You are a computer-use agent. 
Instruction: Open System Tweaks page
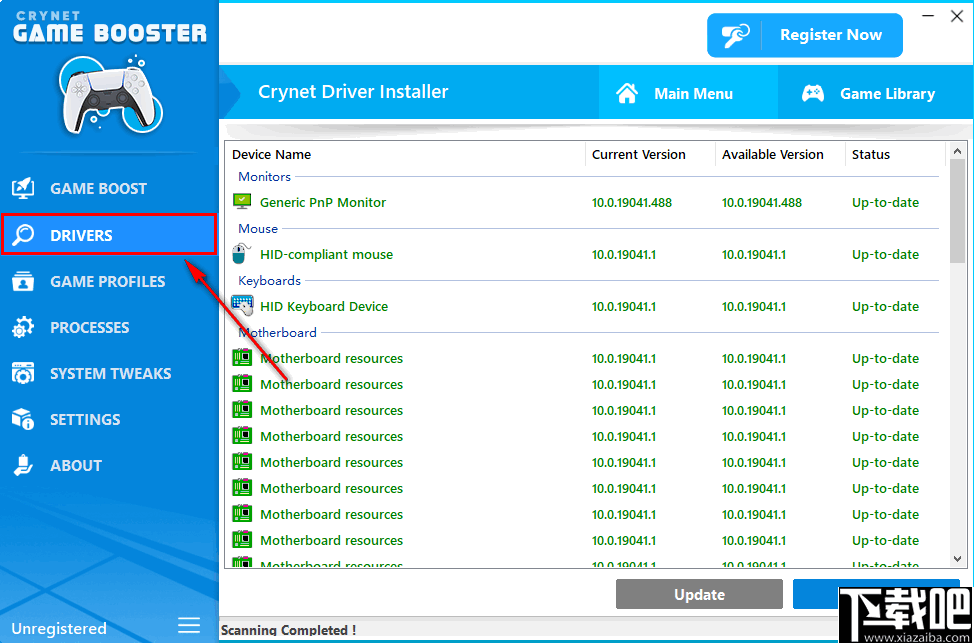click(x=109, y=373)
